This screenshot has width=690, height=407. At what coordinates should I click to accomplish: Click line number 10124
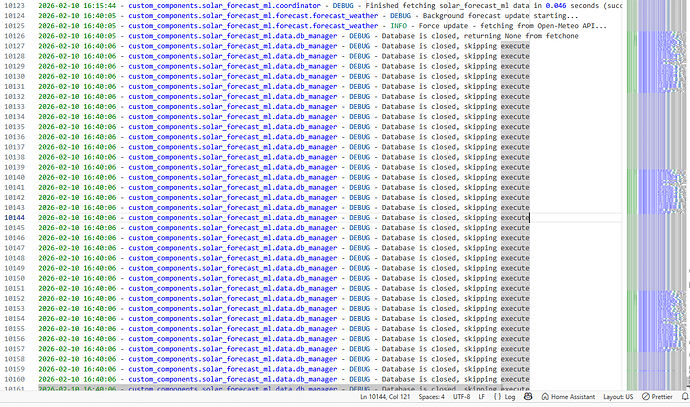[15, 16]
